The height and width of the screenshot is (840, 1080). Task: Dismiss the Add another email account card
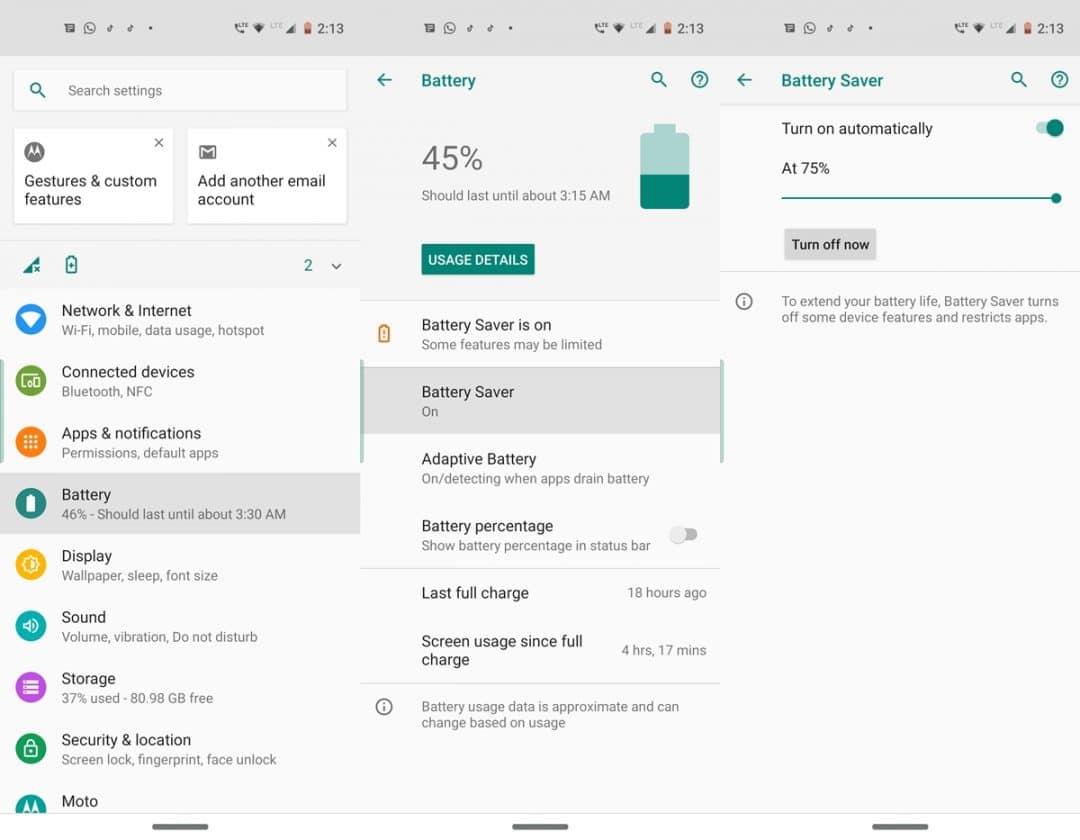(332, 143)
